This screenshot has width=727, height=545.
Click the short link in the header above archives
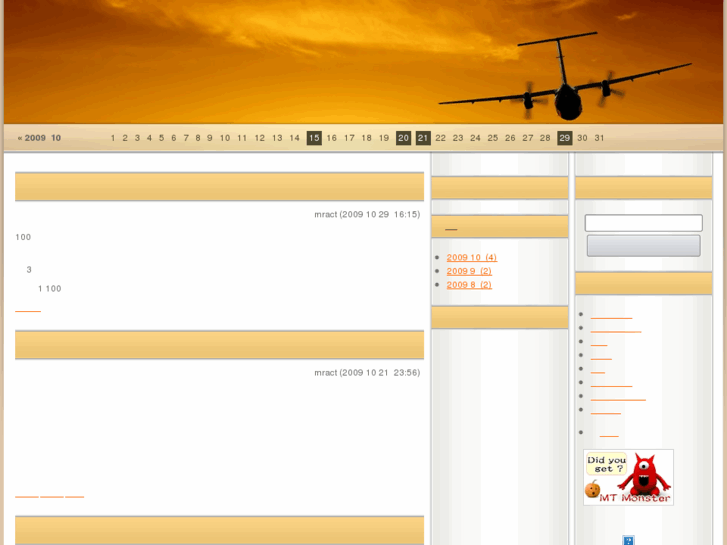click(x=451, y=228)
